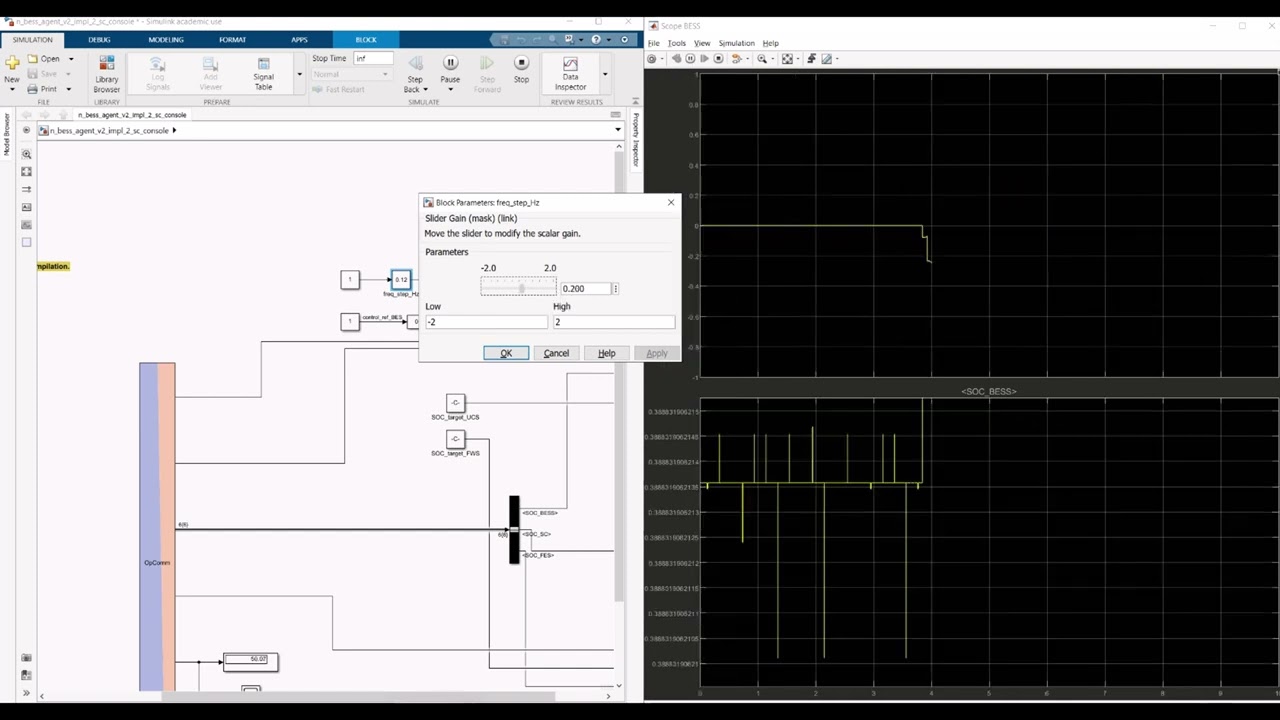Image resolution: width=1280 pixels, height=720 pixels.
Task: Click the SOC_target_FWS constant block
Action: pos(455,439)
